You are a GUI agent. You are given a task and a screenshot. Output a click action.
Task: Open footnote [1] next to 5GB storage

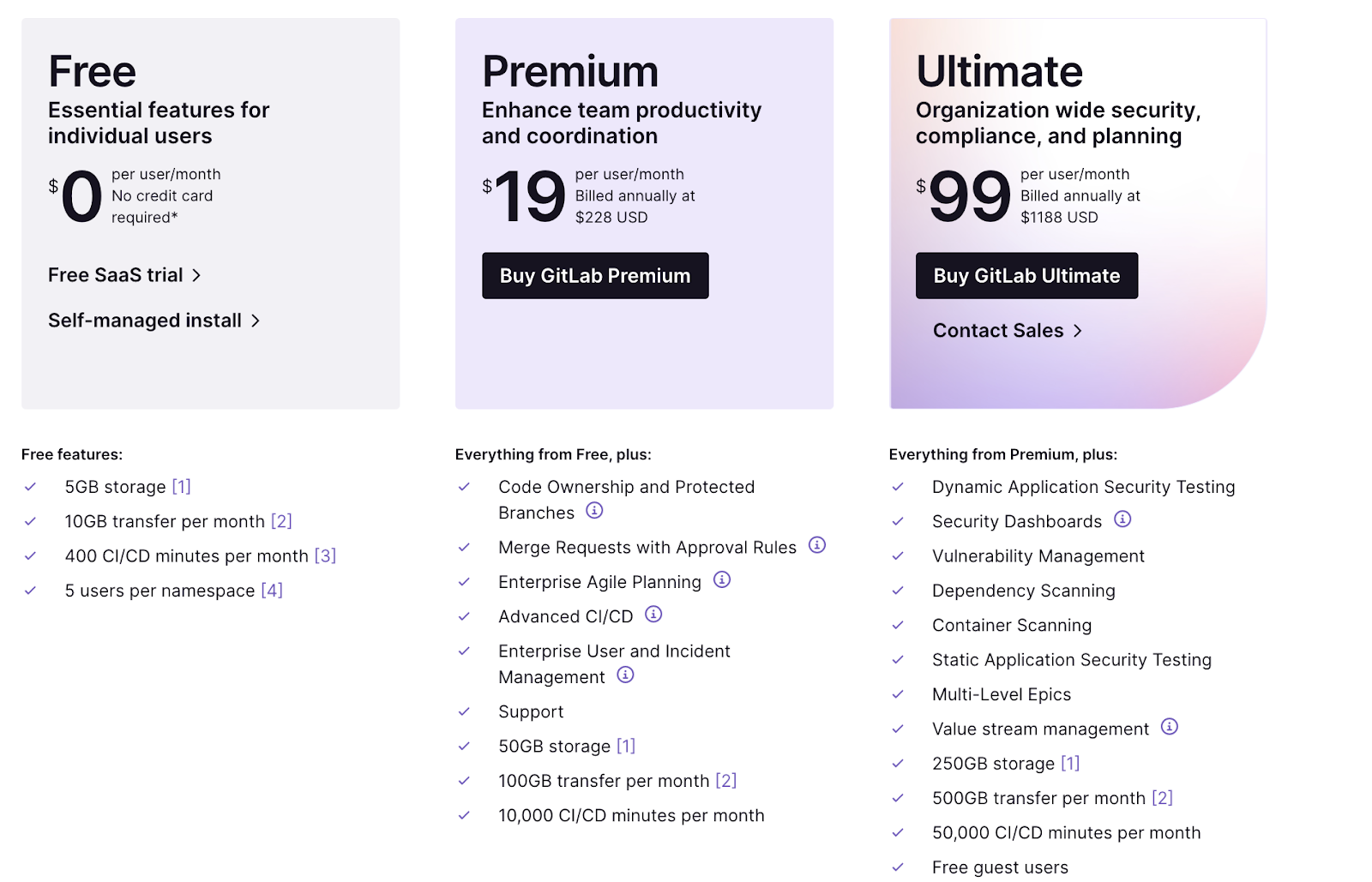(x=182, y=486)
